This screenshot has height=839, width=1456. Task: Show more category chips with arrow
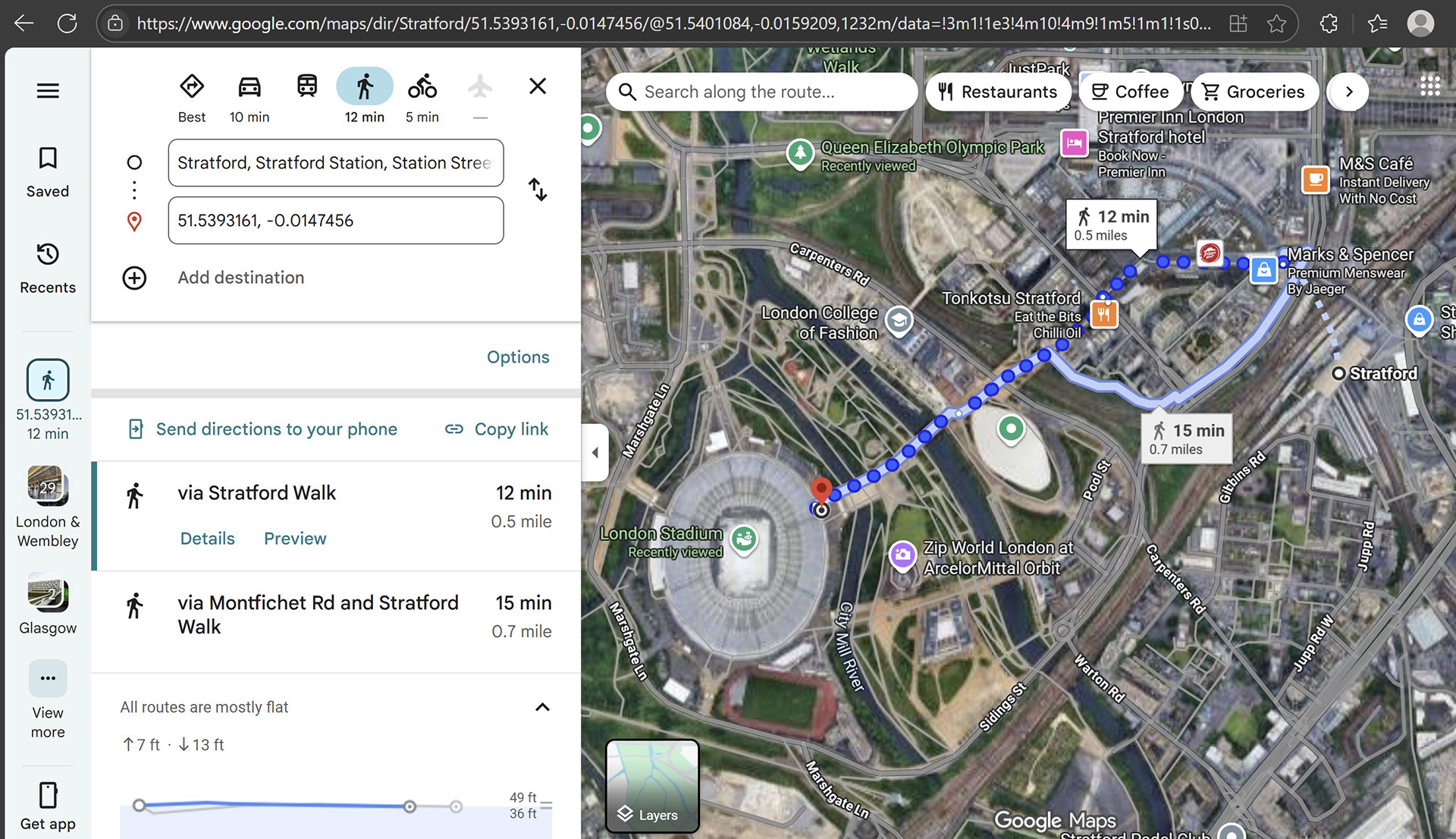[x=1348, y=92]
